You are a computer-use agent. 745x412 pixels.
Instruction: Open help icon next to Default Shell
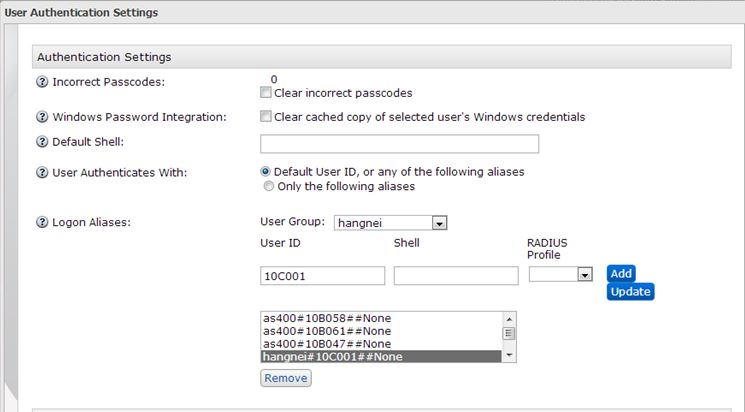pyautogui.click(x=42, y=143)
